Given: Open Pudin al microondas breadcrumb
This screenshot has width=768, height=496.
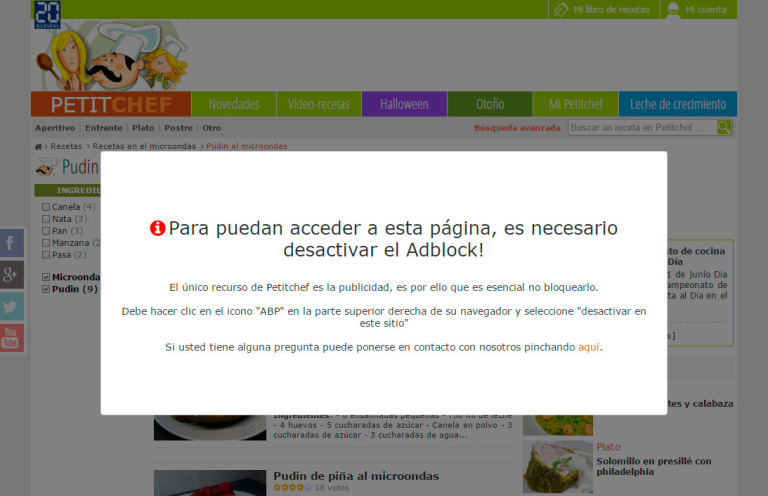Looking at the screenshot, I should coord(246,146).
